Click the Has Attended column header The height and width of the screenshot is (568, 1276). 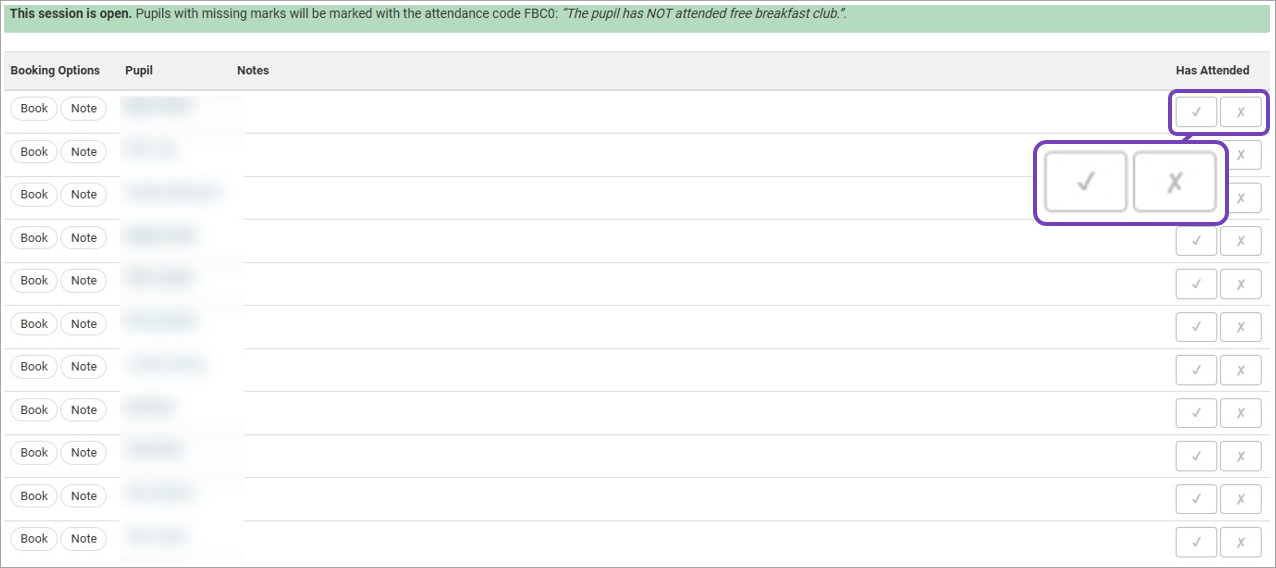click(x=1212, y=71)
